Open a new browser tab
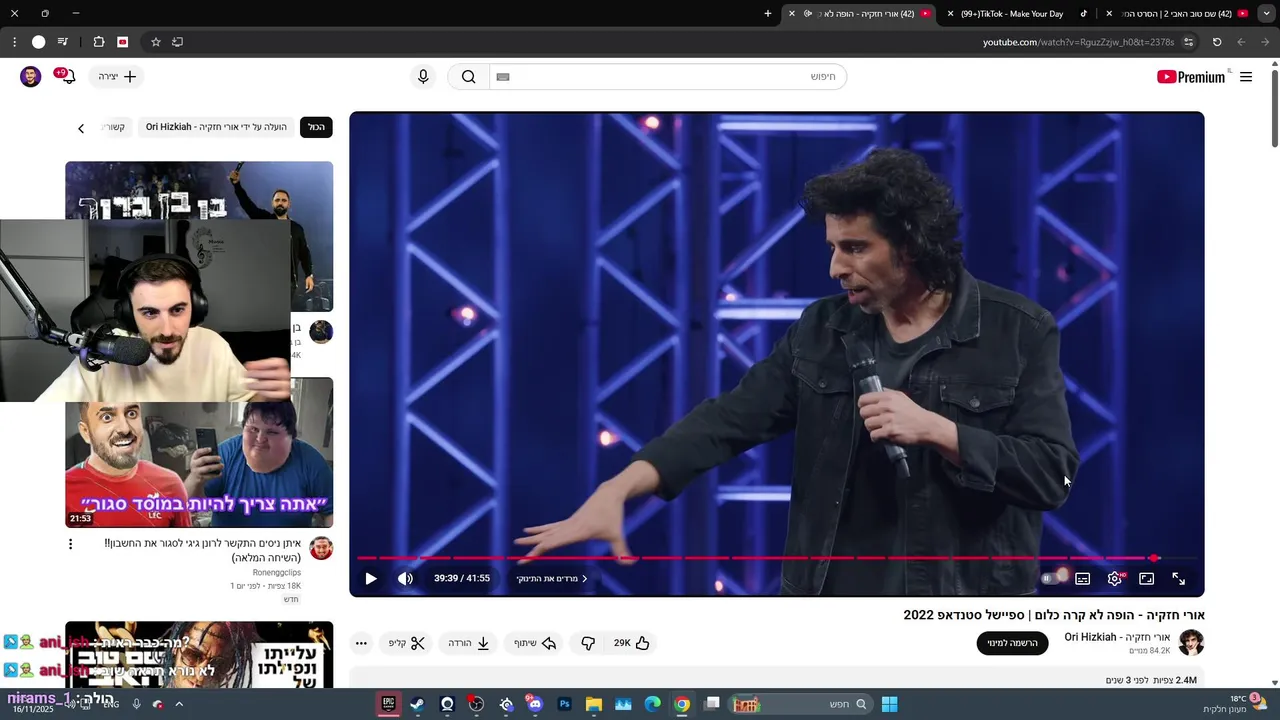 click(x=768, y=14)
